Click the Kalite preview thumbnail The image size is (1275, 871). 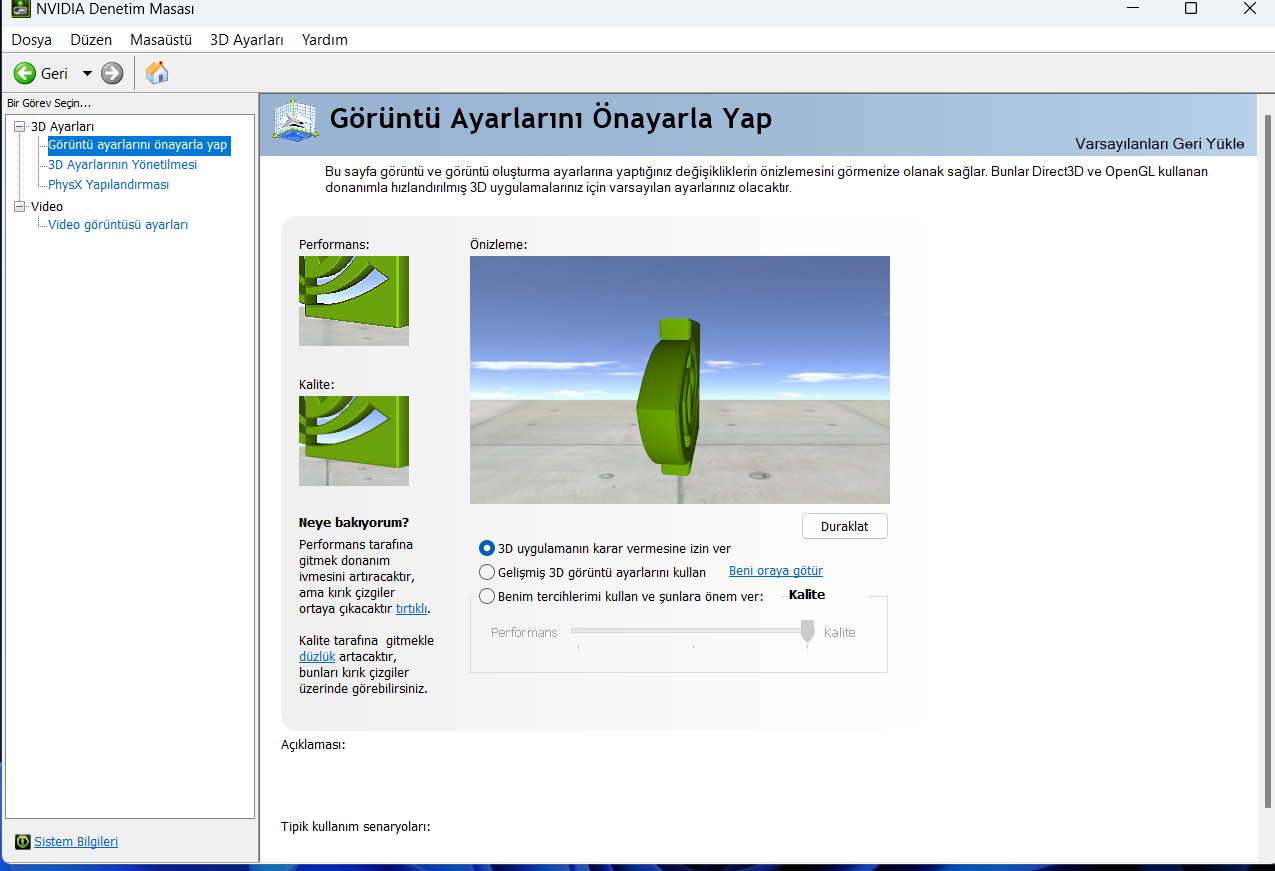[x=354, y=441]
